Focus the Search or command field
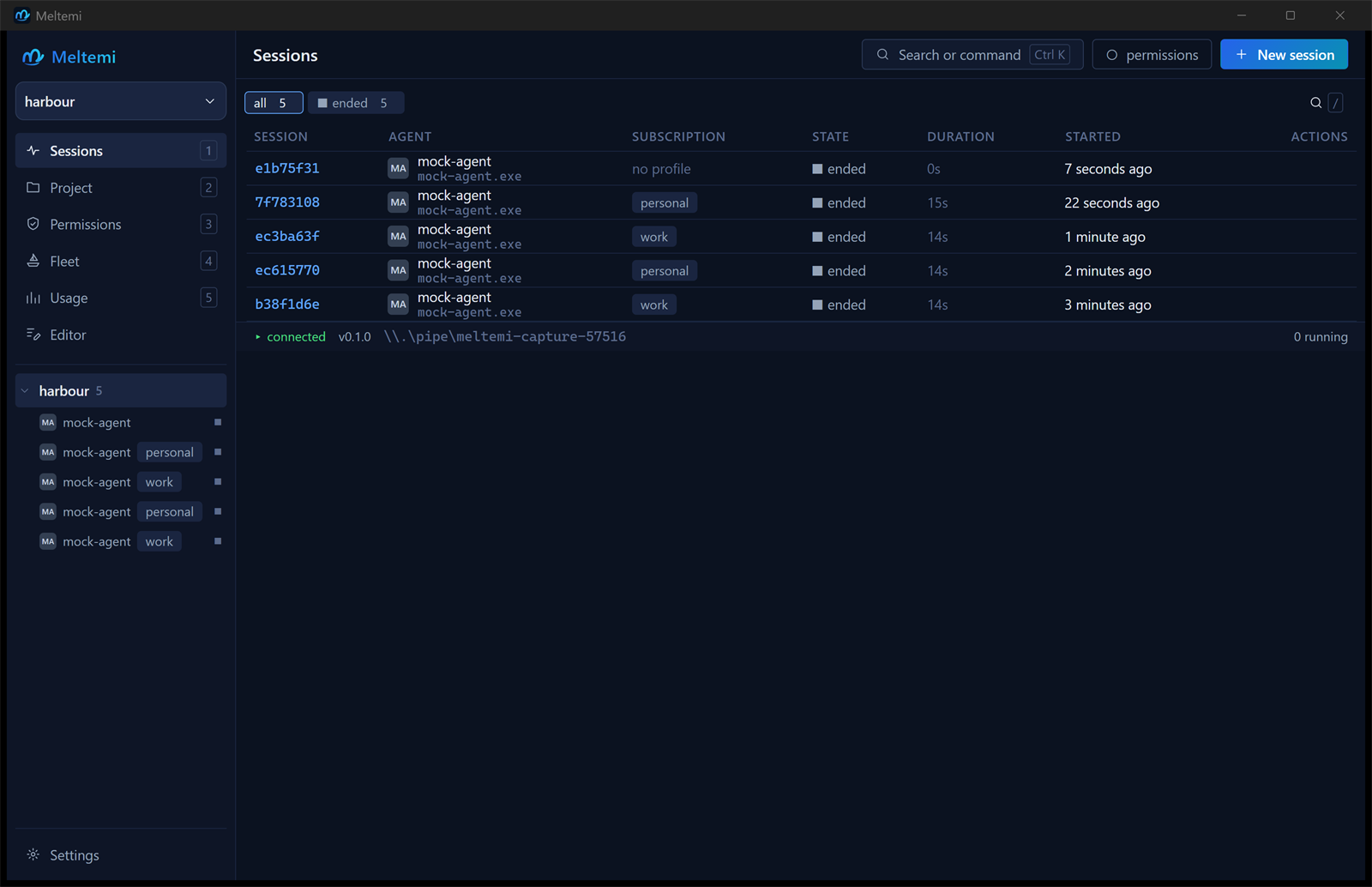The height and width of the screenshot is (887, 1372). [972, 55]
